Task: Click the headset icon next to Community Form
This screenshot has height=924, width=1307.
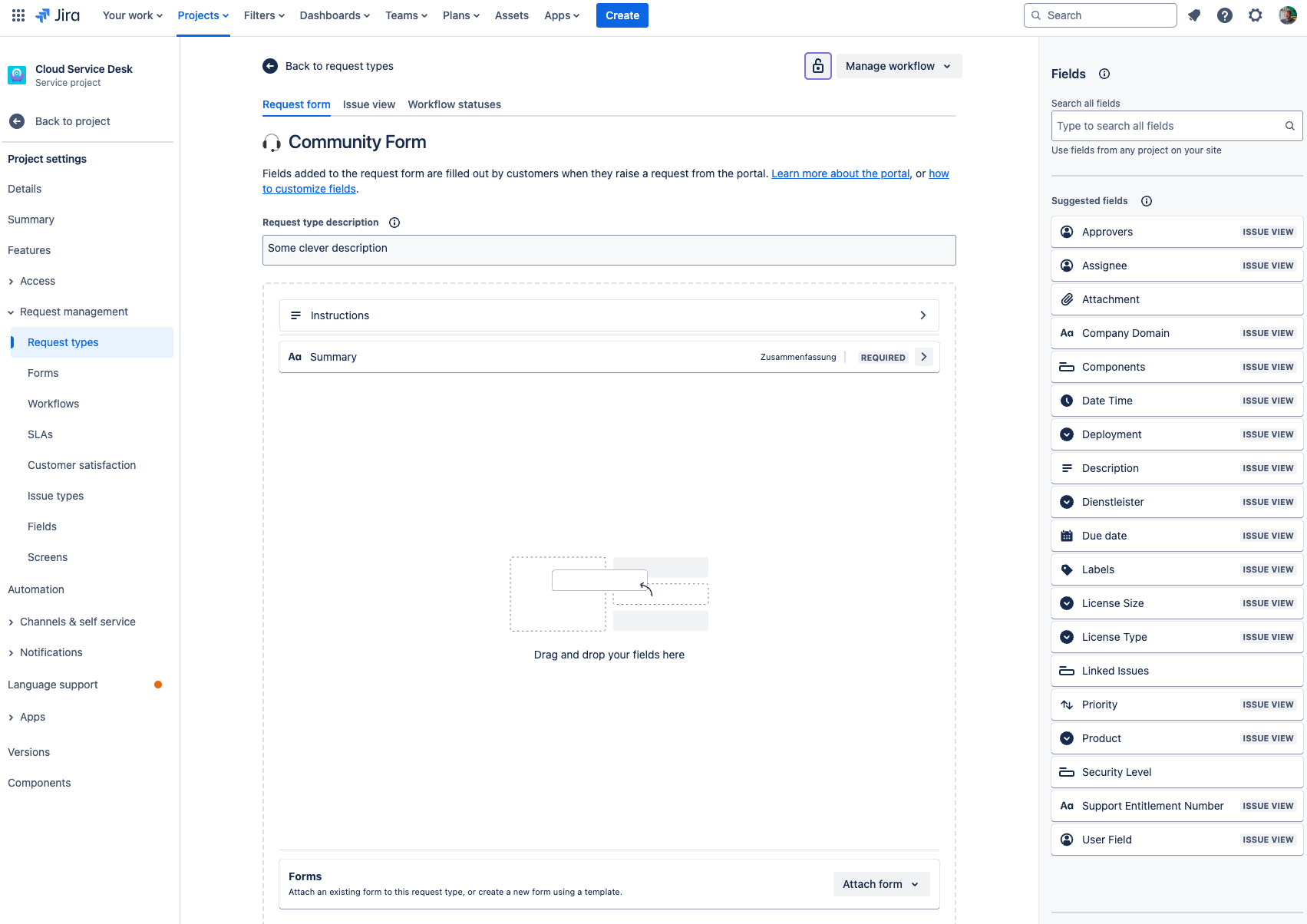Action: point(272,143)
